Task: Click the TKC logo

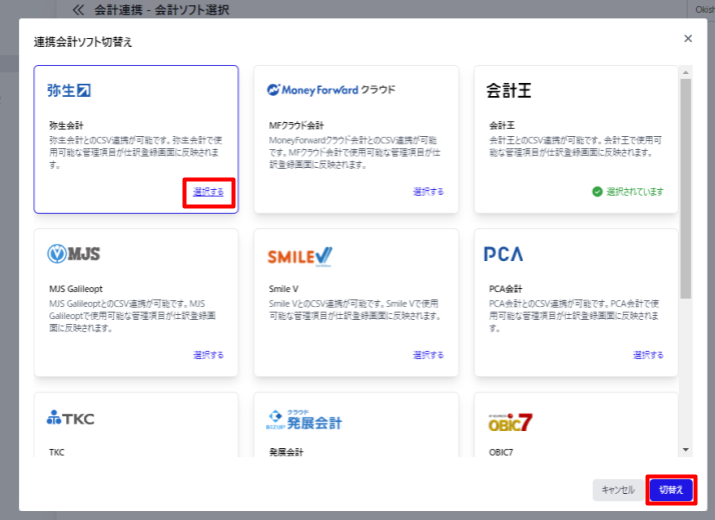Action: point(71,418)
